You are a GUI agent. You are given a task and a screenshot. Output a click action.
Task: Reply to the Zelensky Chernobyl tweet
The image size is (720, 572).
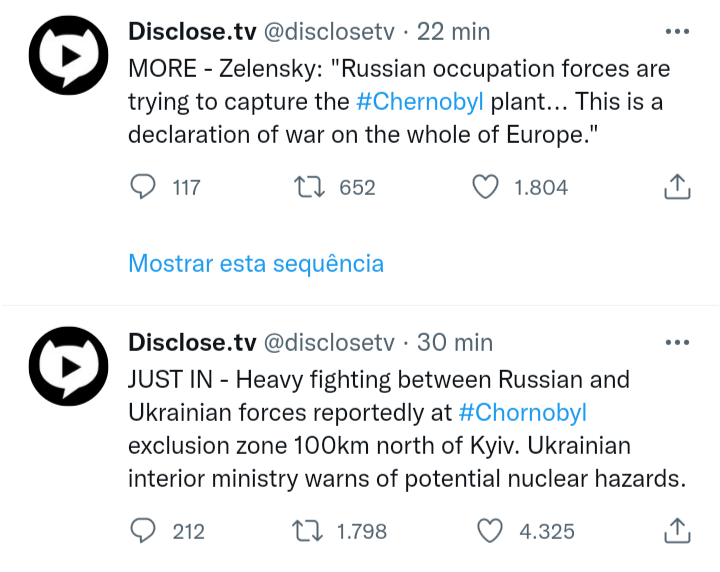click(145, 187)
